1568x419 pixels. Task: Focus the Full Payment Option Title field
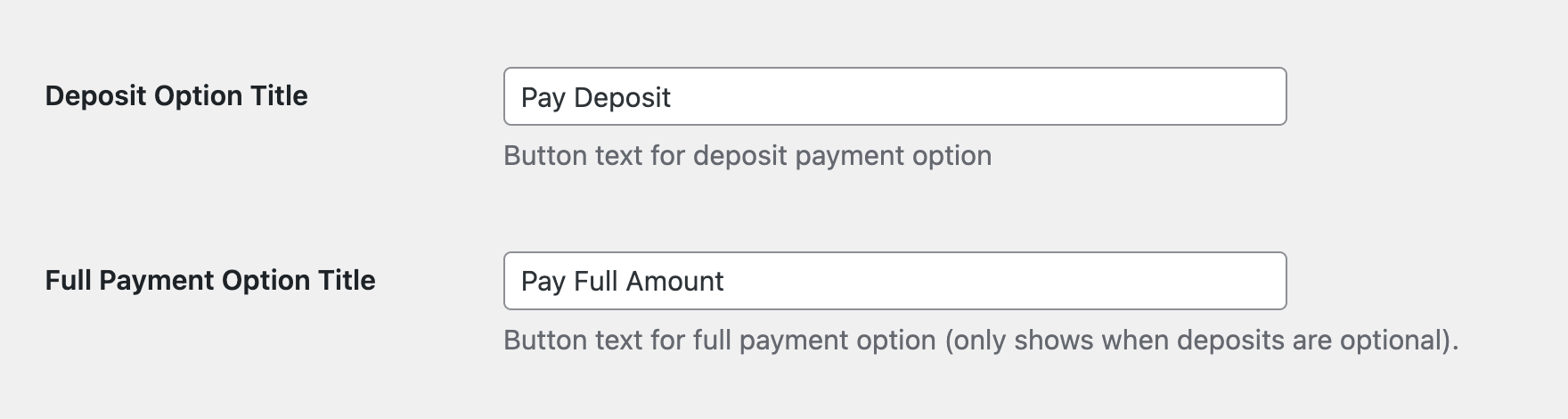[894, 281]
